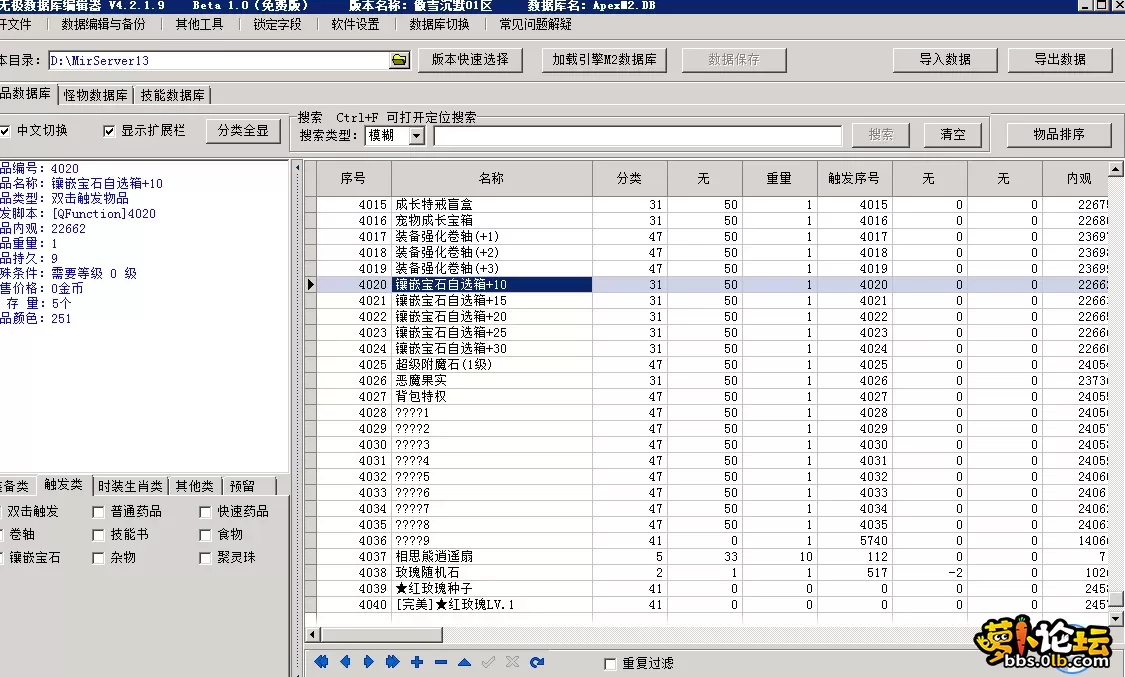Delete the record with the minus icon
Screen dimensions: 1125x677
[x=441, y=662]
